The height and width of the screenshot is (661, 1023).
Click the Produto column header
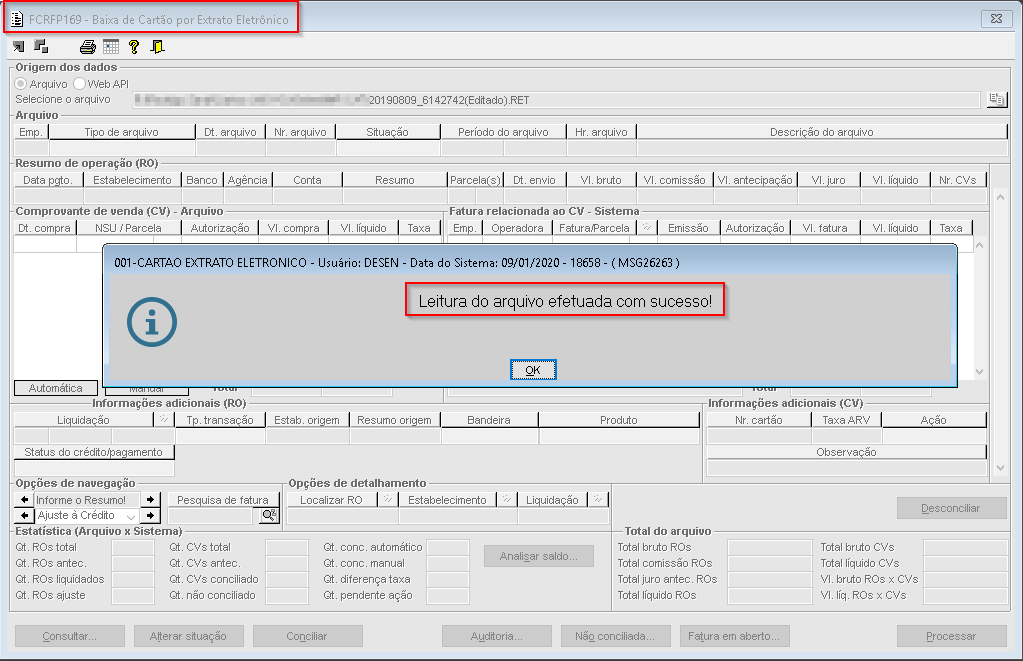pos(619,420)
